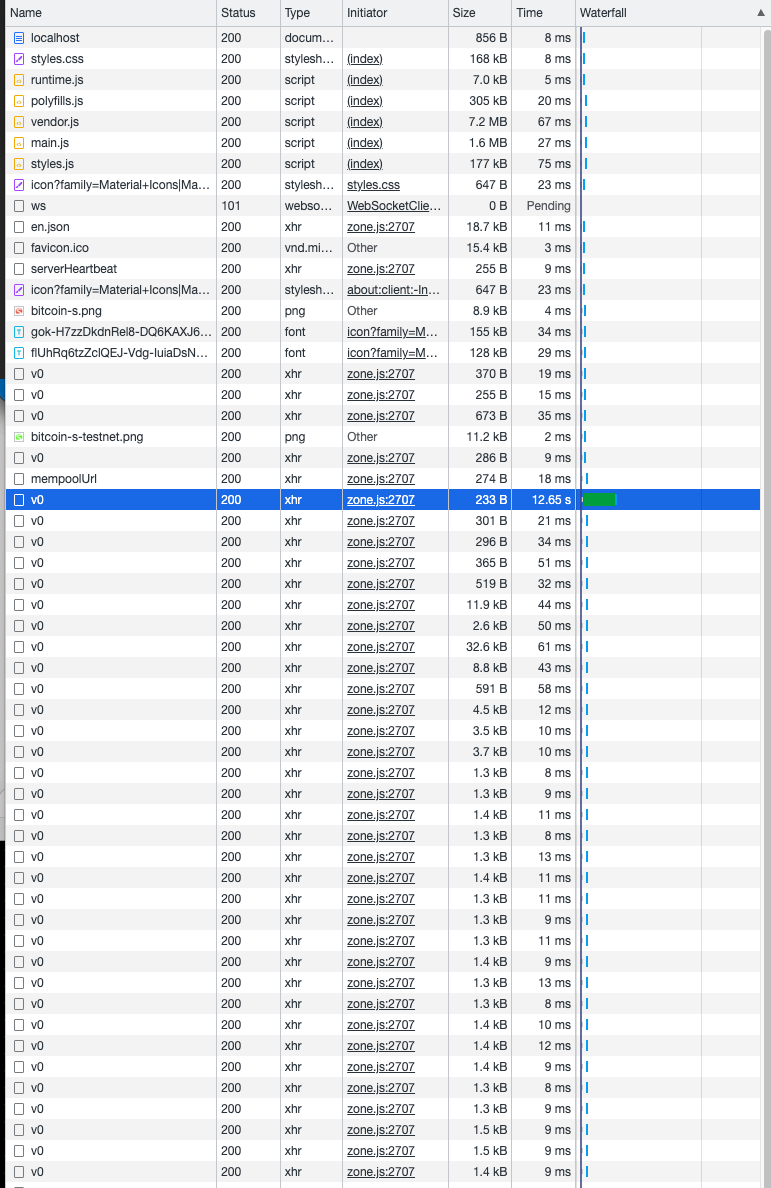Click the script icon next to styles.js
The width and height of the screenshot is (771, 1188).
20,164
